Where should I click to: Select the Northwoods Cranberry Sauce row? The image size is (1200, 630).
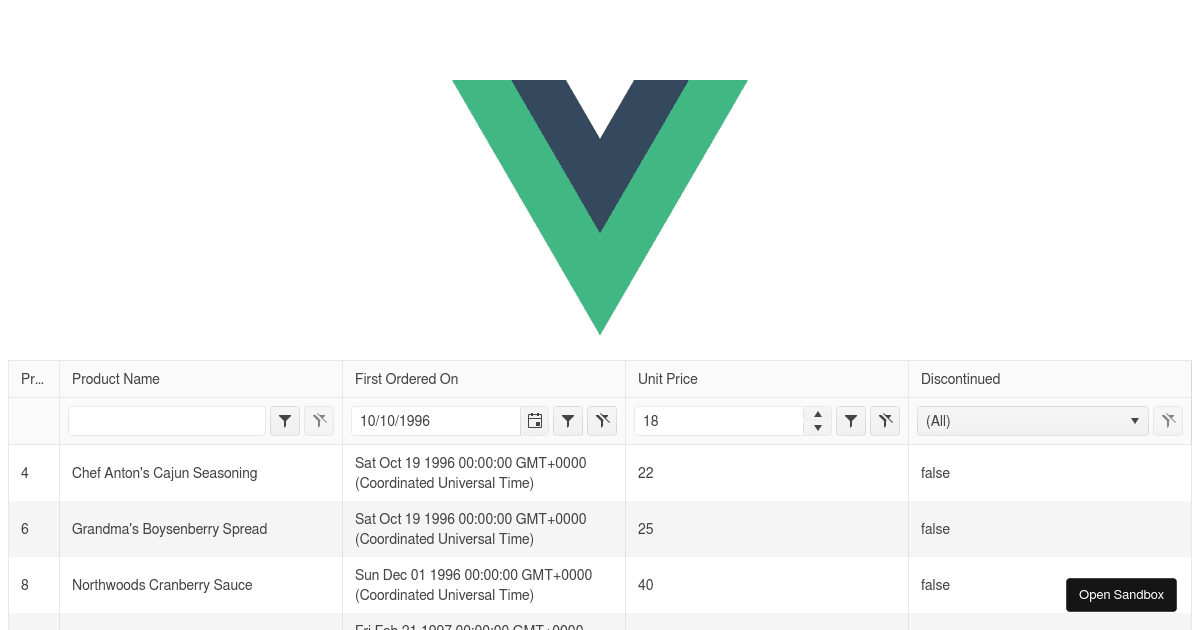click(x=600, y=585)
